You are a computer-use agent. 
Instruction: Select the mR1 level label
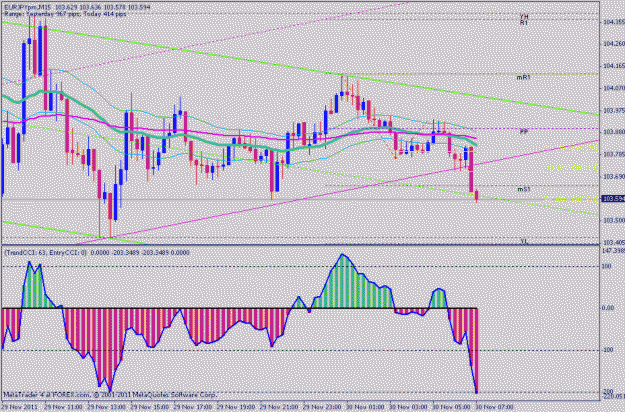(x=523, y=77)
